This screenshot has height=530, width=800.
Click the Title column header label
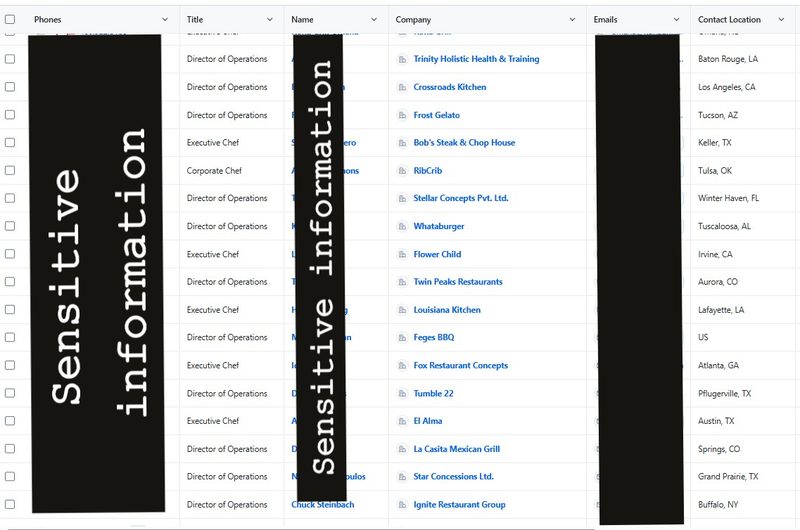tap(195, 19)
